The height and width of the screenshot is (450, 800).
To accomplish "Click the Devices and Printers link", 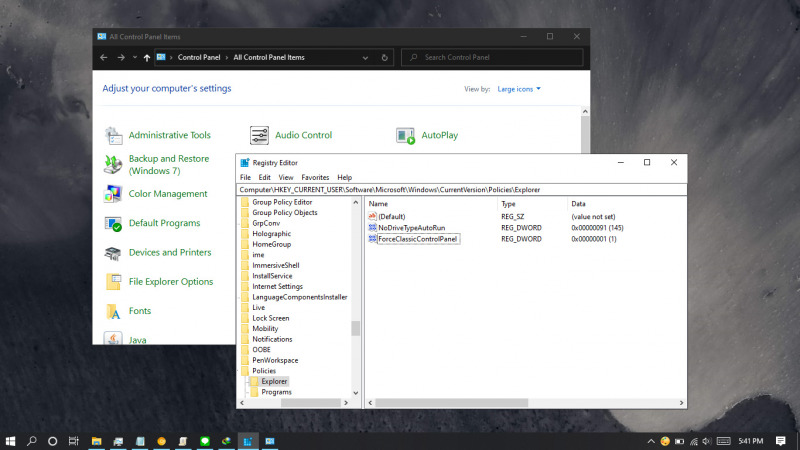I will (170, 253).
